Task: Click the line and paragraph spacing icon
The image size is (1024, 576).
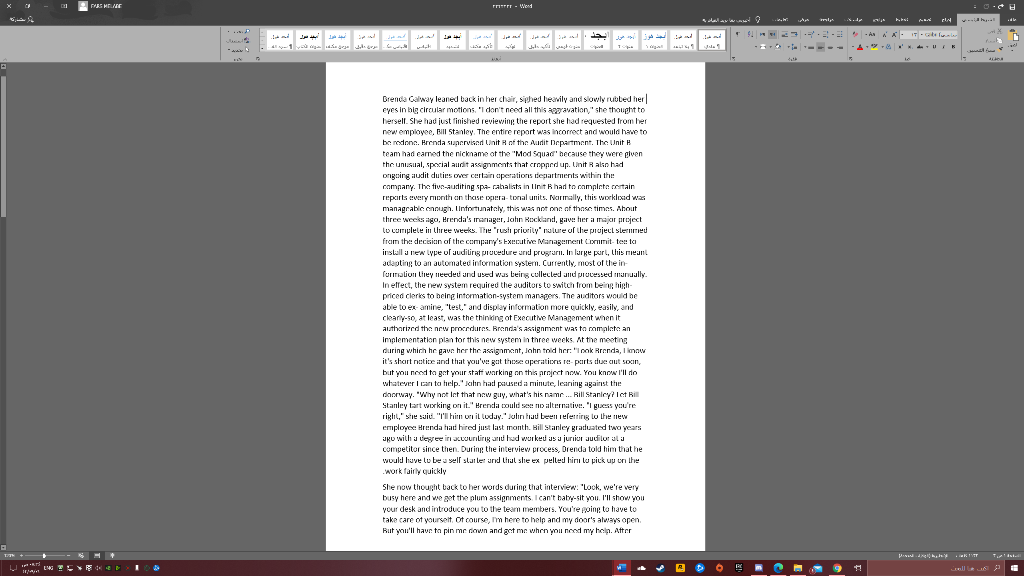Action: pyautogui.click(x=795, y=47)
